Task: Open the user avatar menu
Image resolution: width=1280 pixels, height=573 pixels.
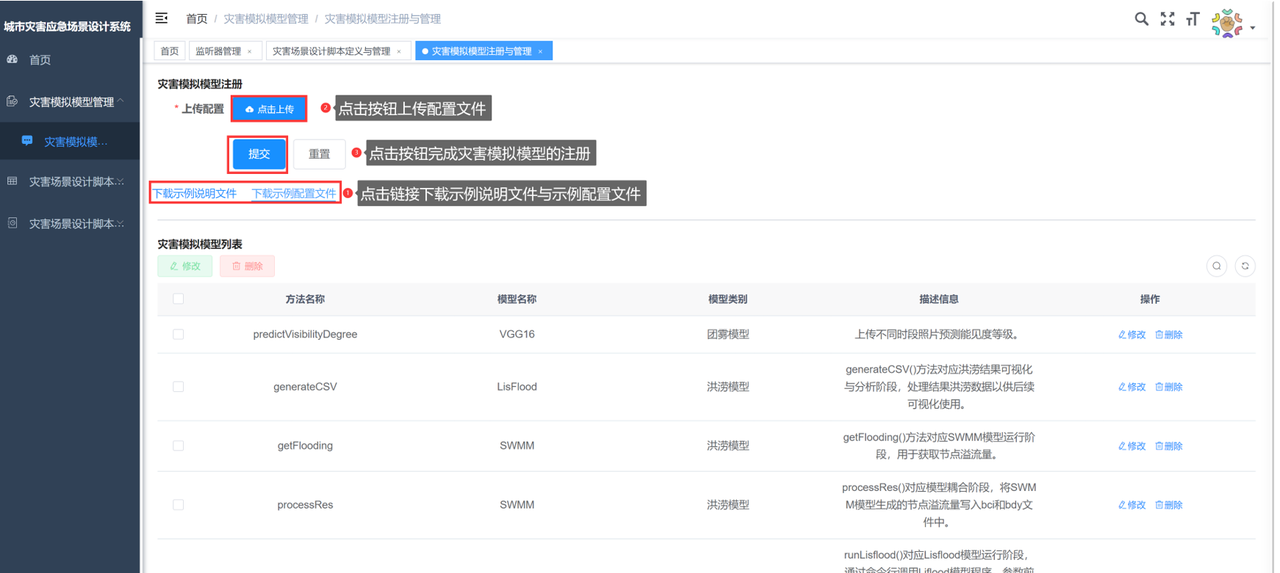Action: tap(1227, 23)
